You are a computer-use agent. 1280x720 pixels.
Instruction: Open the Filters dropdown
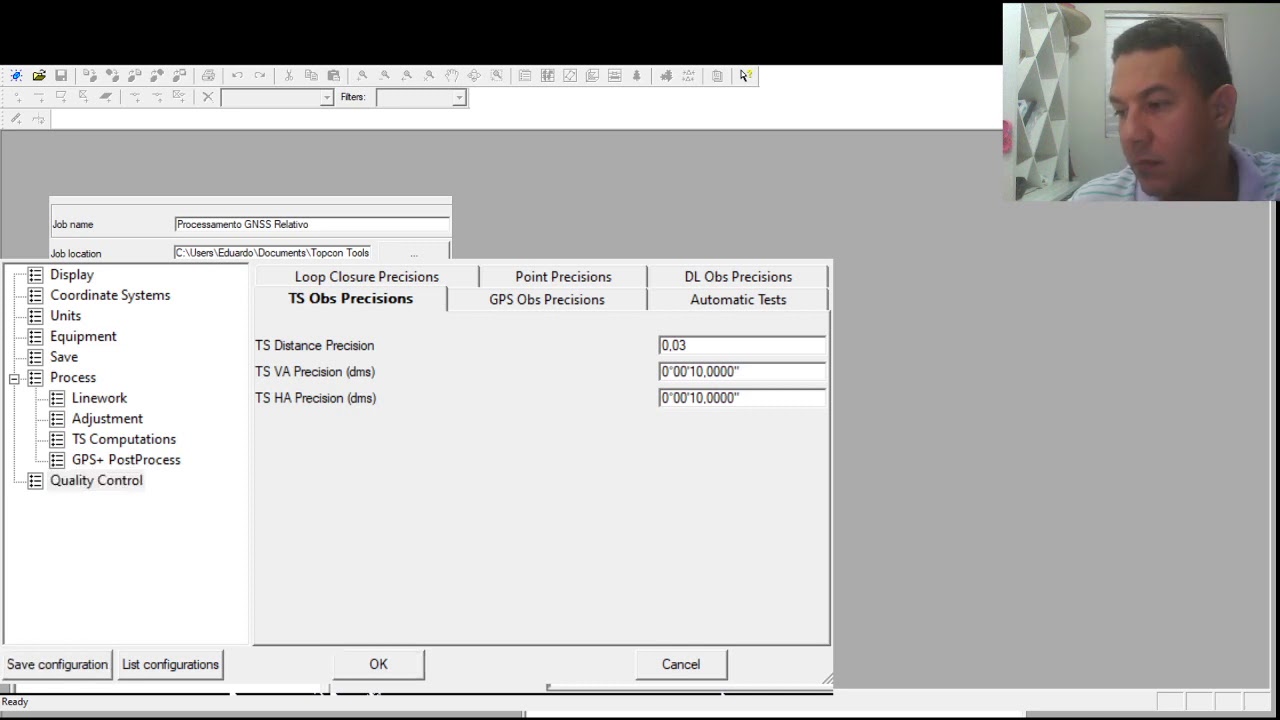point(459,97)
